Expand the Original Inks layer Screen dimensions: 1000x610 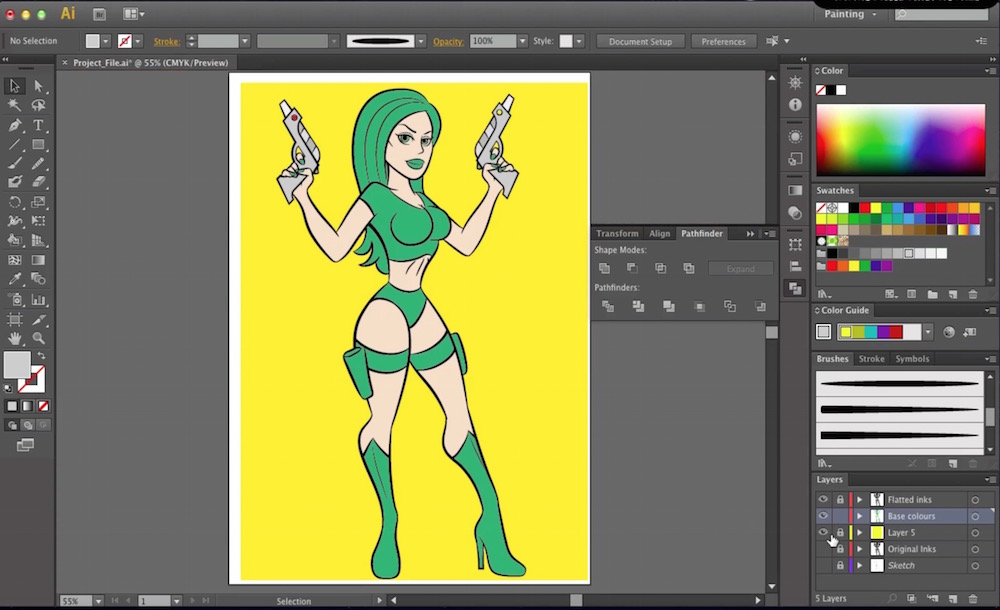pos(860,549)
